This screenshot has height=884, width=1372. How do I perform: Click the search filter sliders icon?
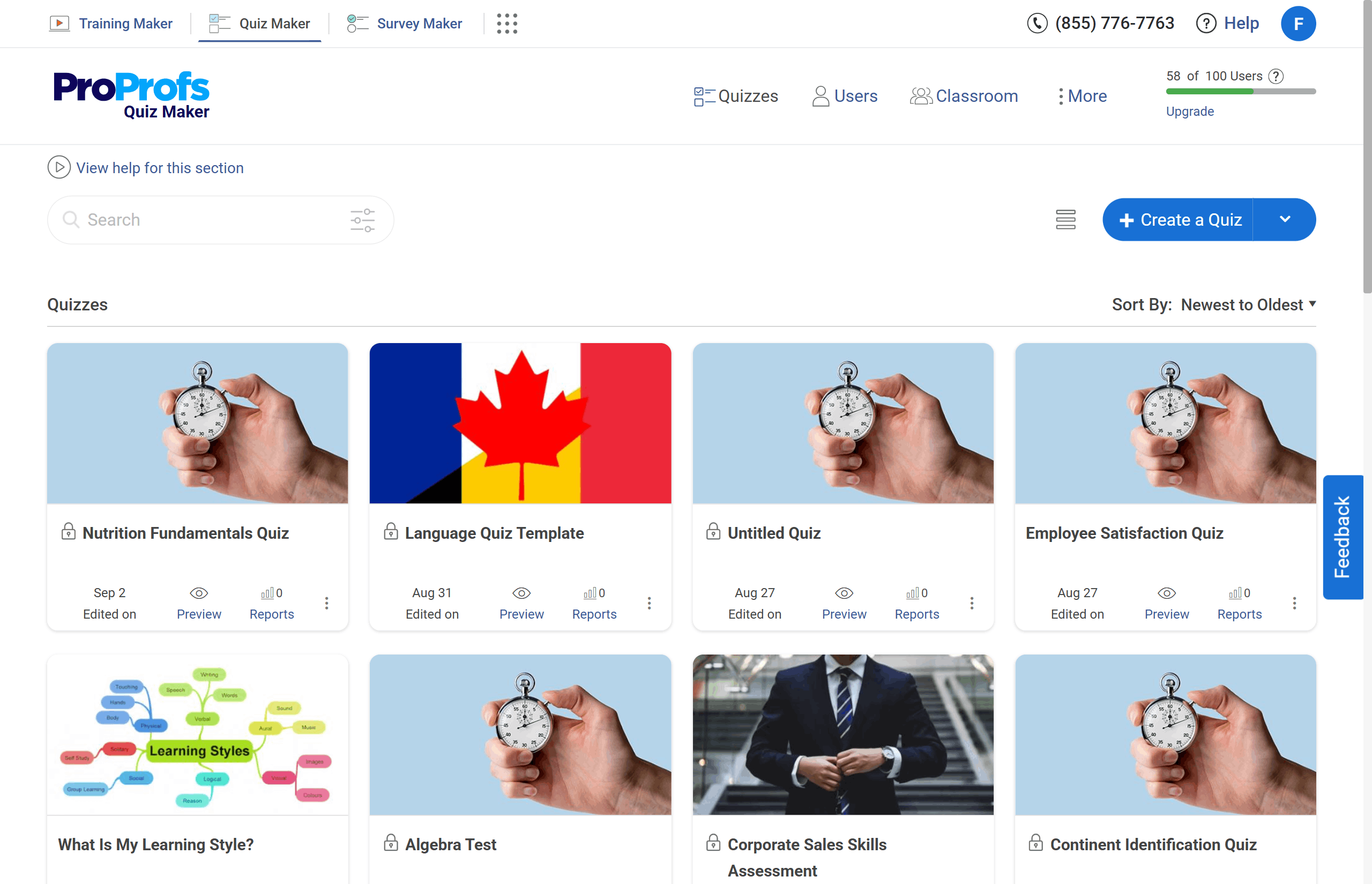pyautogui.click(x=362, y=220)
